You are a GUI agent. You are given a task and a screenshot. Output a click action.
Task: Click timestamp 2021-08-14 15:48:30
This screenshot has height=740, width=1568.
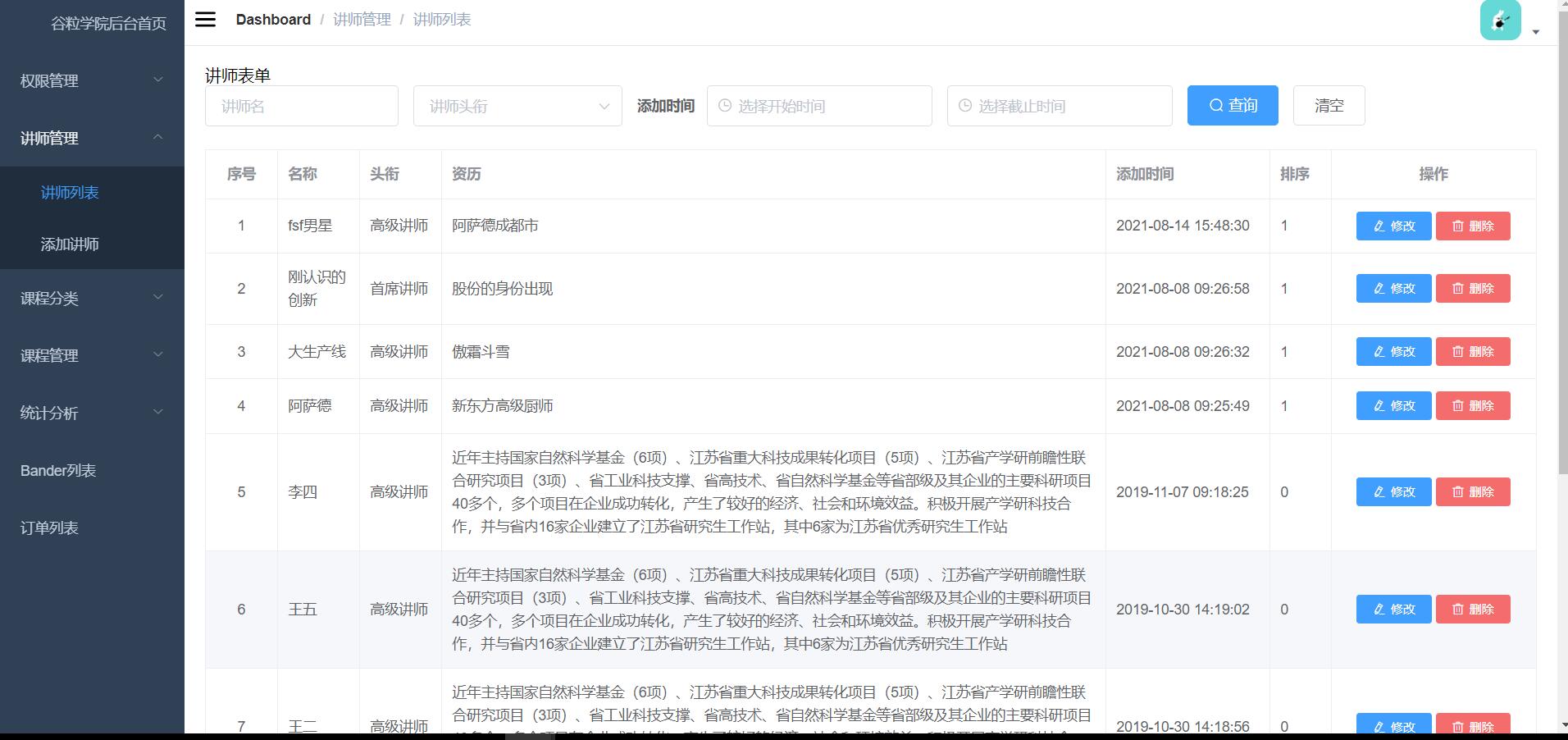click(1183, 226)
